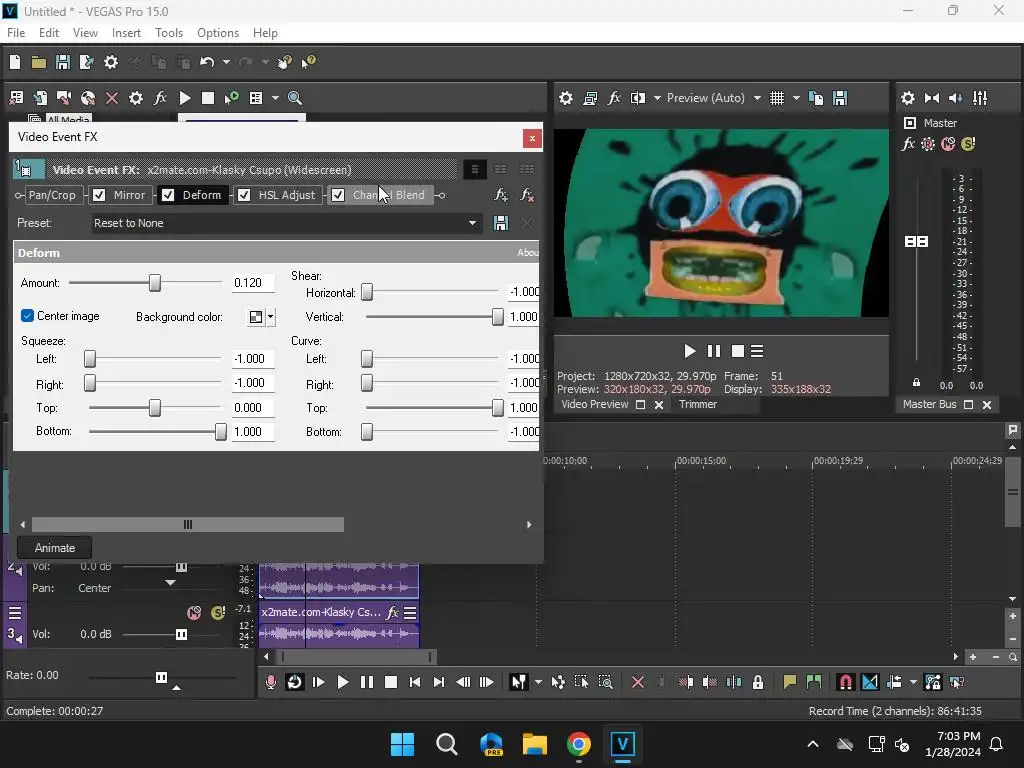Select the Video Preview tab
Image resolution: width=1024 pixels, height=768 pixels.
click(594, 404)
